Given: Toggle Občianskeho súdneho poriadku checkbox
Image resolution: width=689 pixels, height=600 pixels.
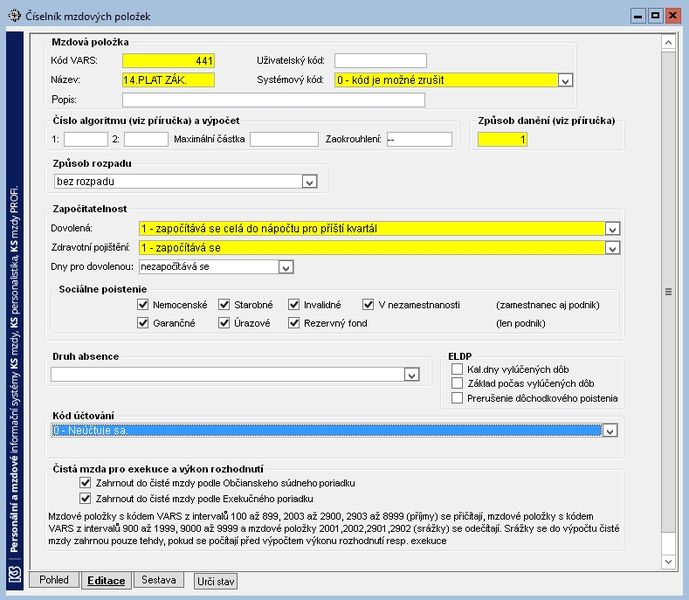Looking at the screenshot, I should click(85, 483).
